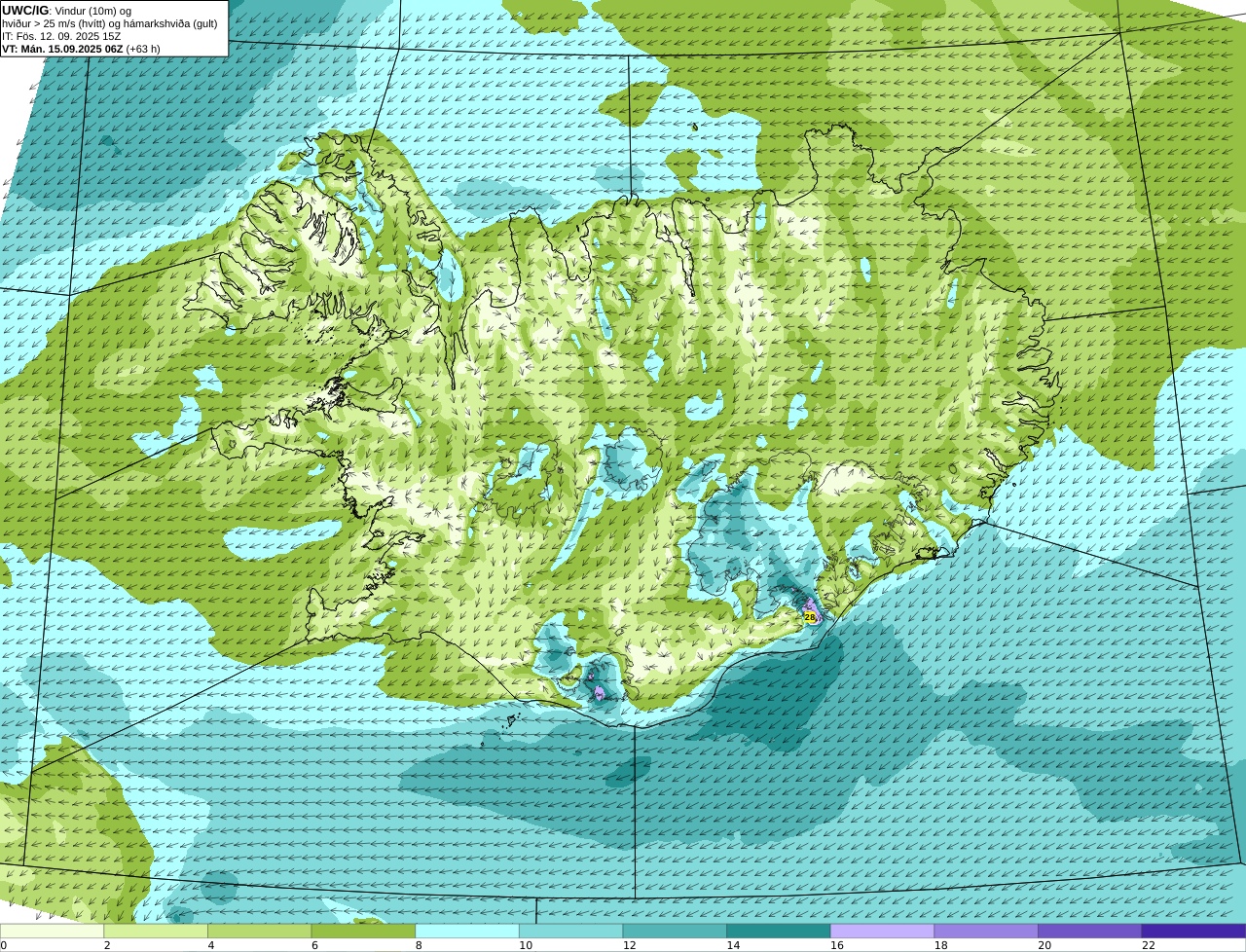Click the '12' label on wind scale

(x=630, y=945)
